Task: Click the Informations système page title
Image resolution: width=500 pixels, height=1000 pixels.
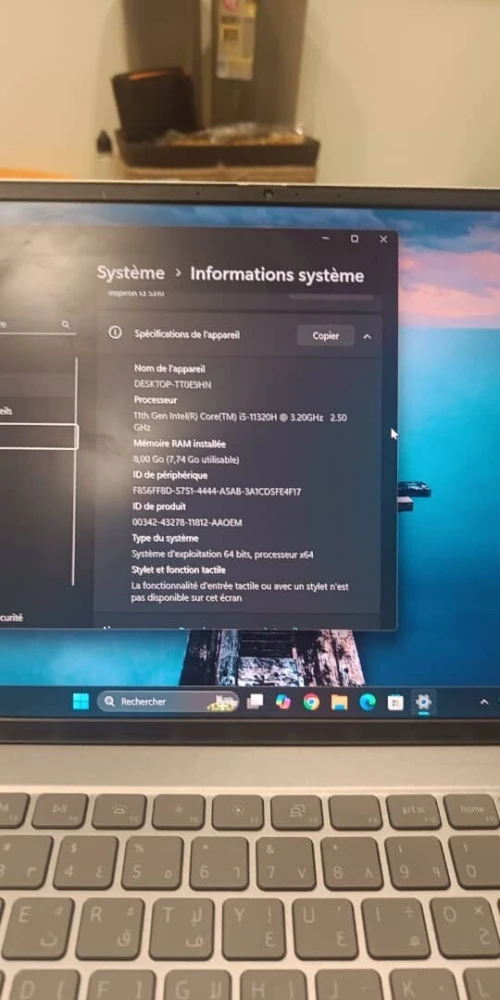Action: click(x=277, y=275)
